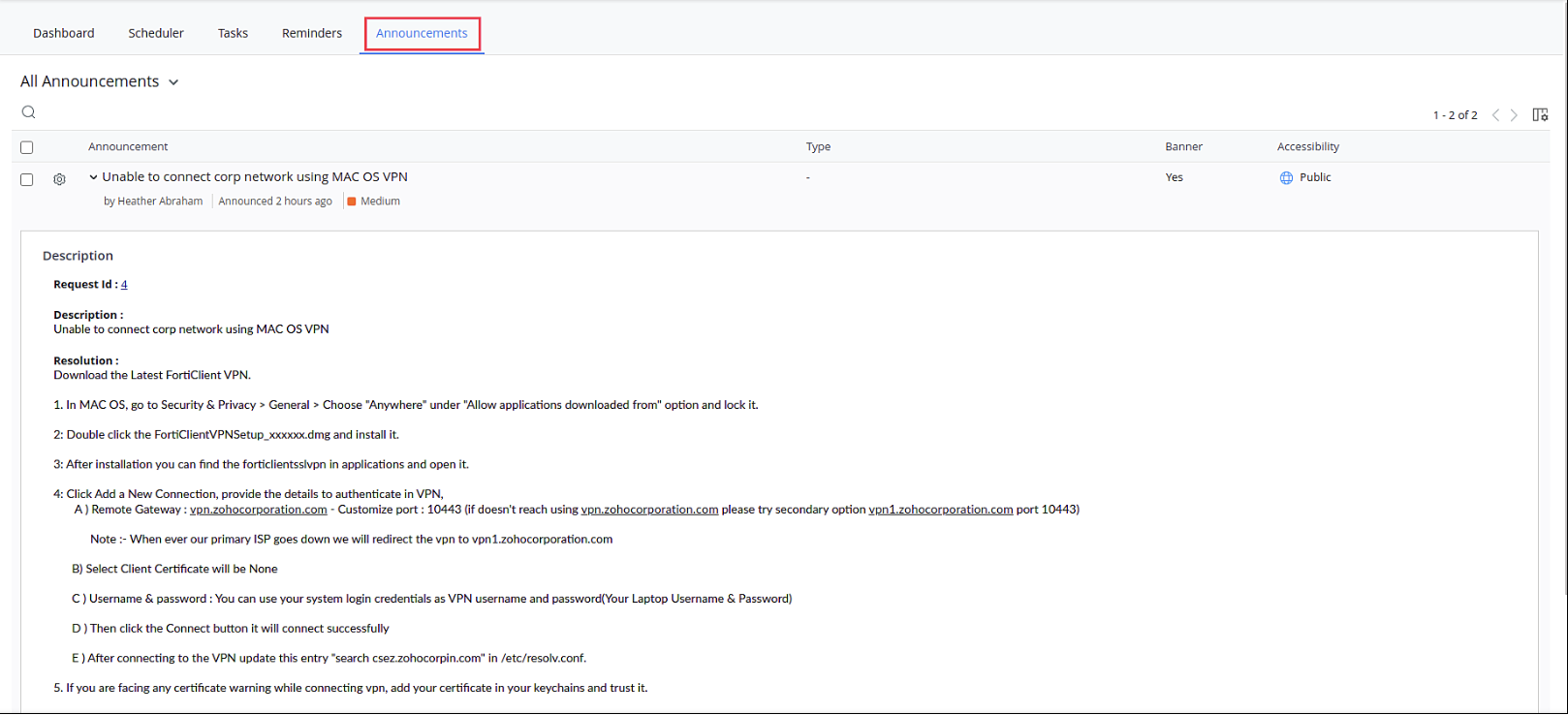Go to the next page arrow
This screenshot has height=715, width=1568.
[x=1515, y=115]
